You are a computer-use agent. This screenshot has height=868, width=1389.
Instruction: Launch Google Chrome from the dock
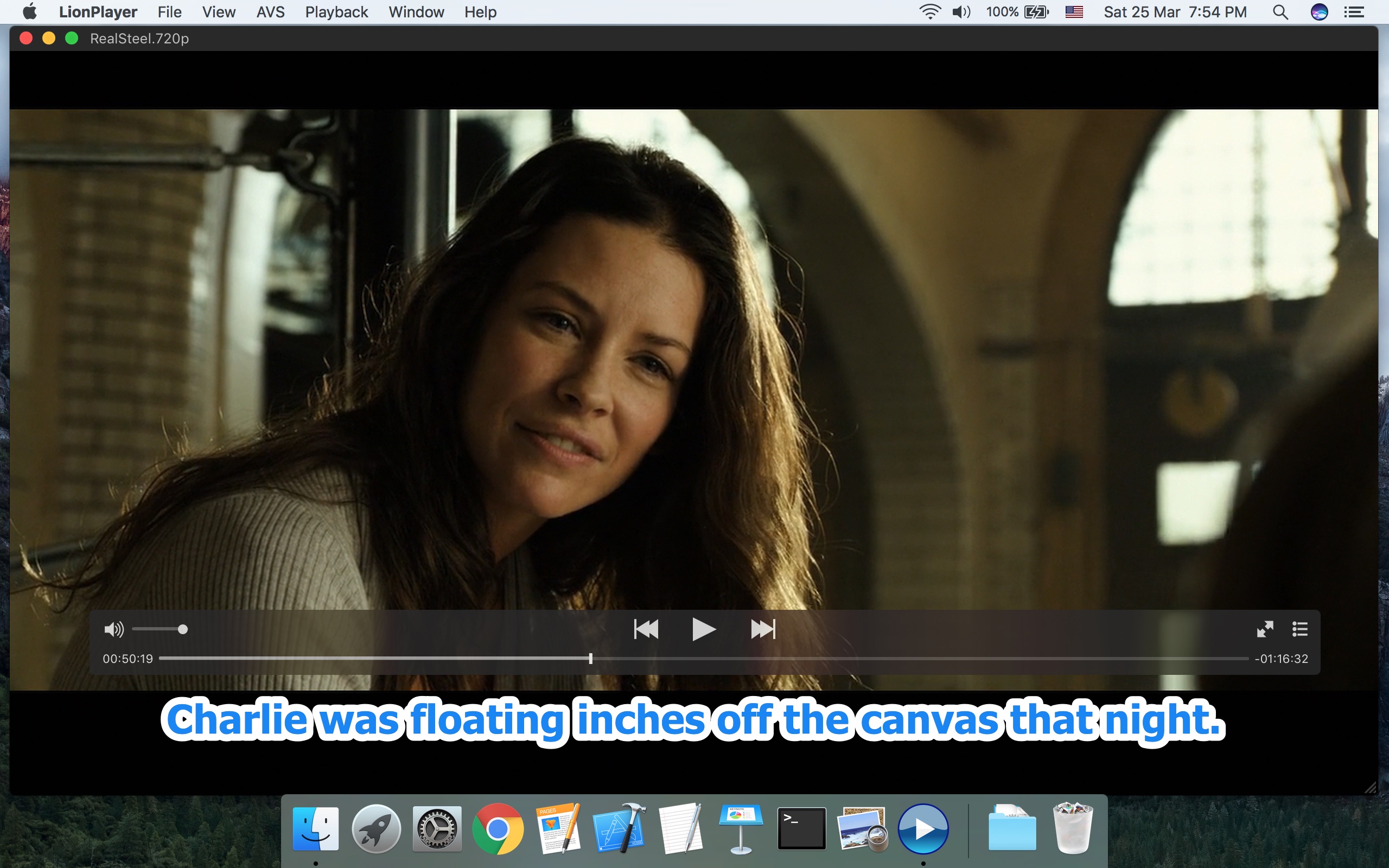point(497,828)
